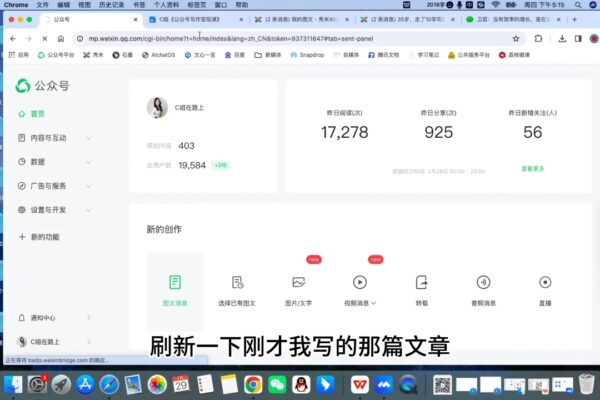
Task: Open the 视频消息 dropdown arrow
Action: [x=373, y=303]
